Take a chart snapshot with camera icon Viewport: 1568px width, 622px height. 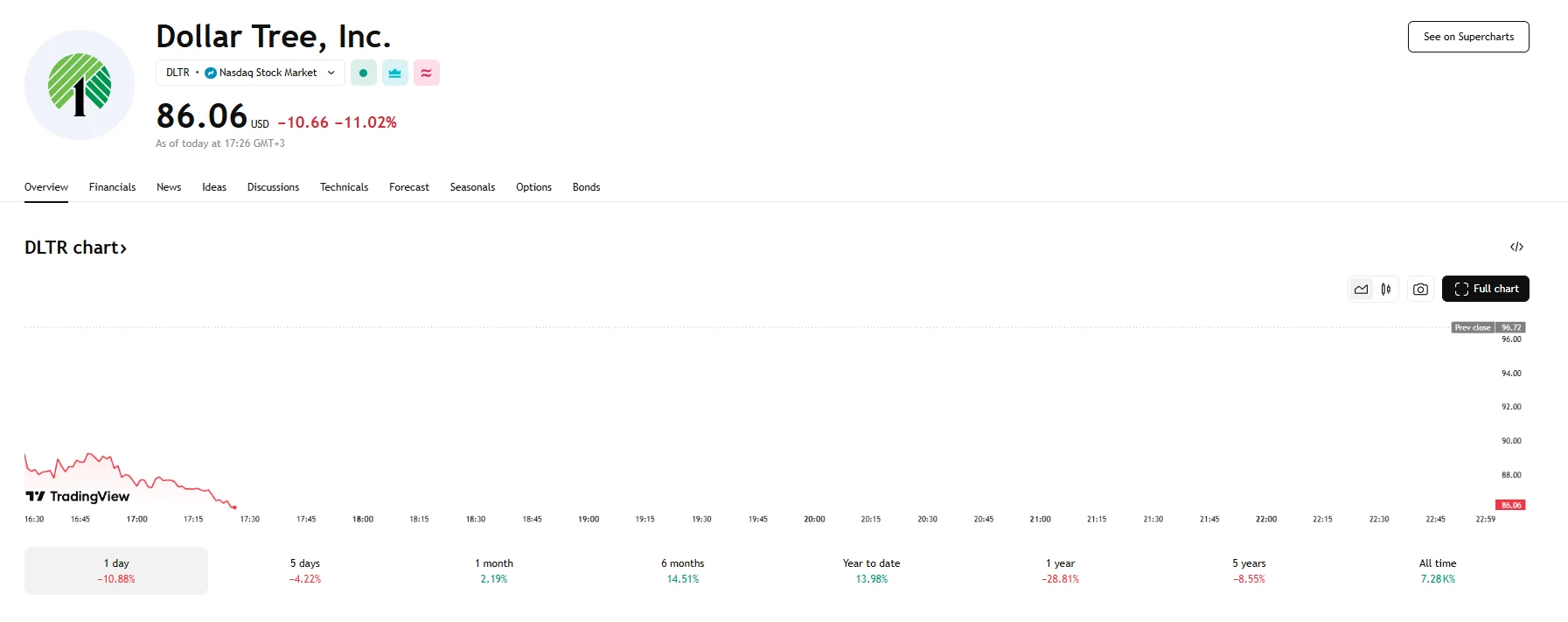pos(1420,289)
